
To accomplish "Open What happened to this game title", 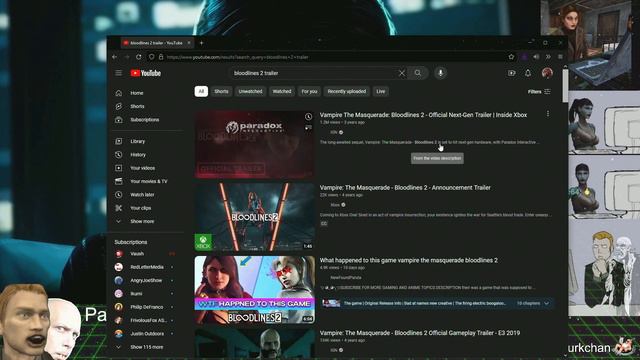I will tap(409, 260).
